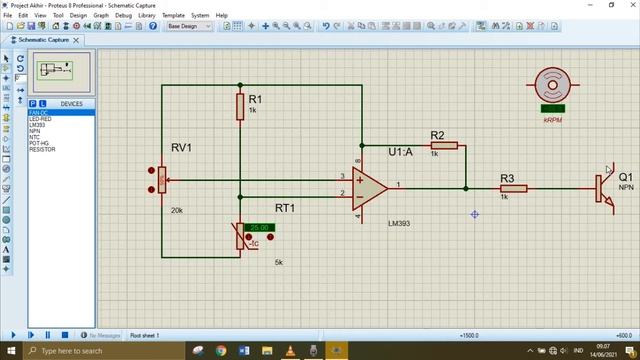Select the Component Mode tool
This screenshot has height=360, width=640.
(x=6, y=68)
